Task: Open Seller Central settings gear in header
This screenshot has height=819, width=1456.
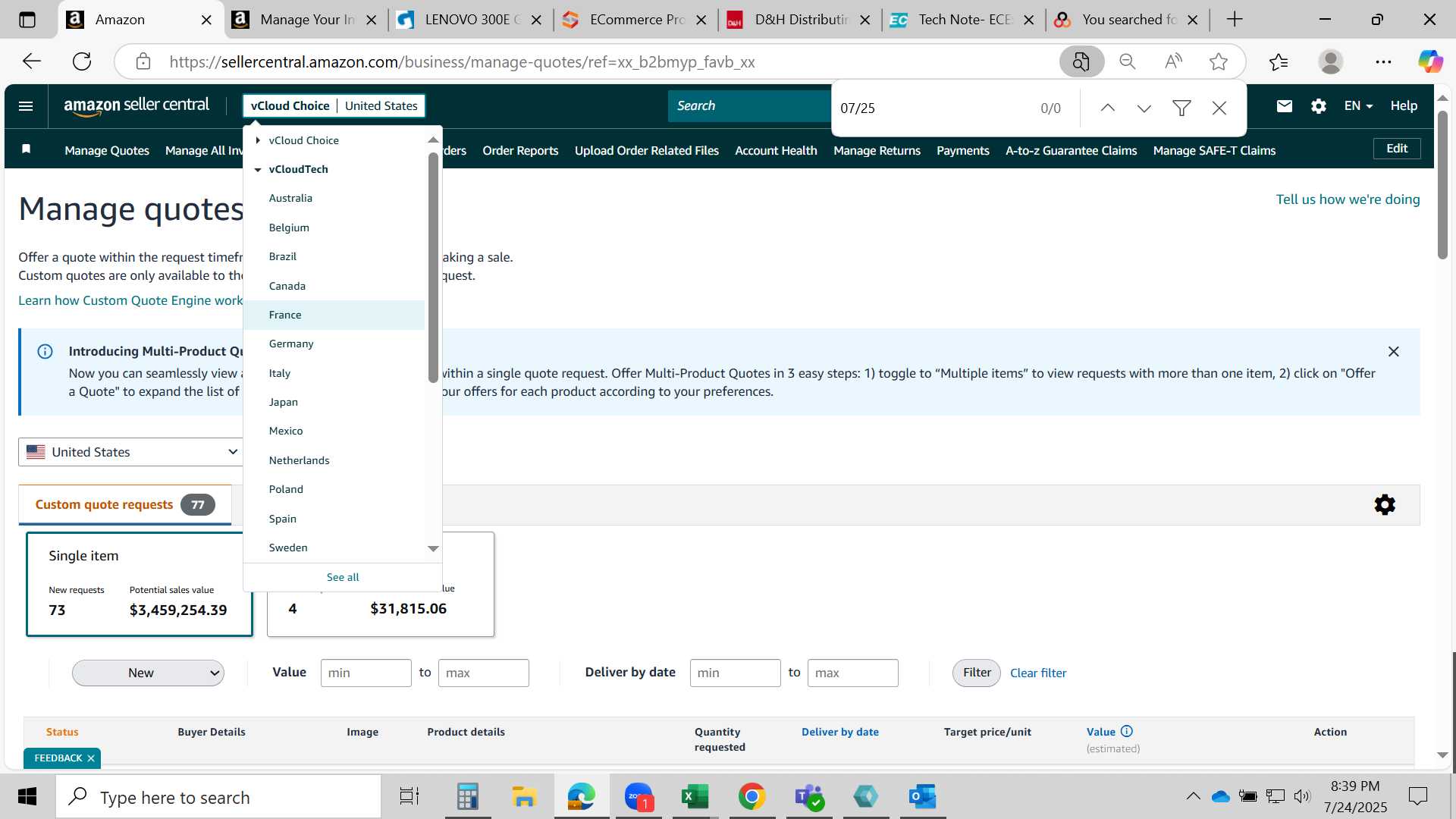Action: tap(1319, 106)
